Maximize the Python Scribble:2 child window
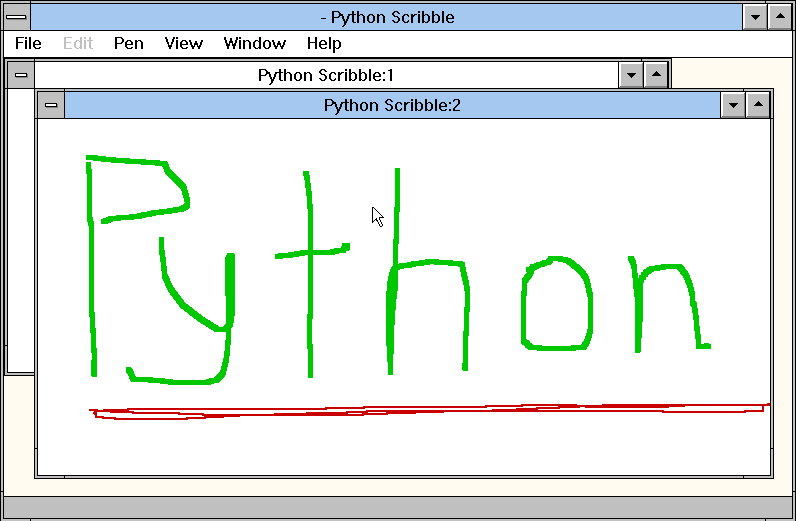 759,105
